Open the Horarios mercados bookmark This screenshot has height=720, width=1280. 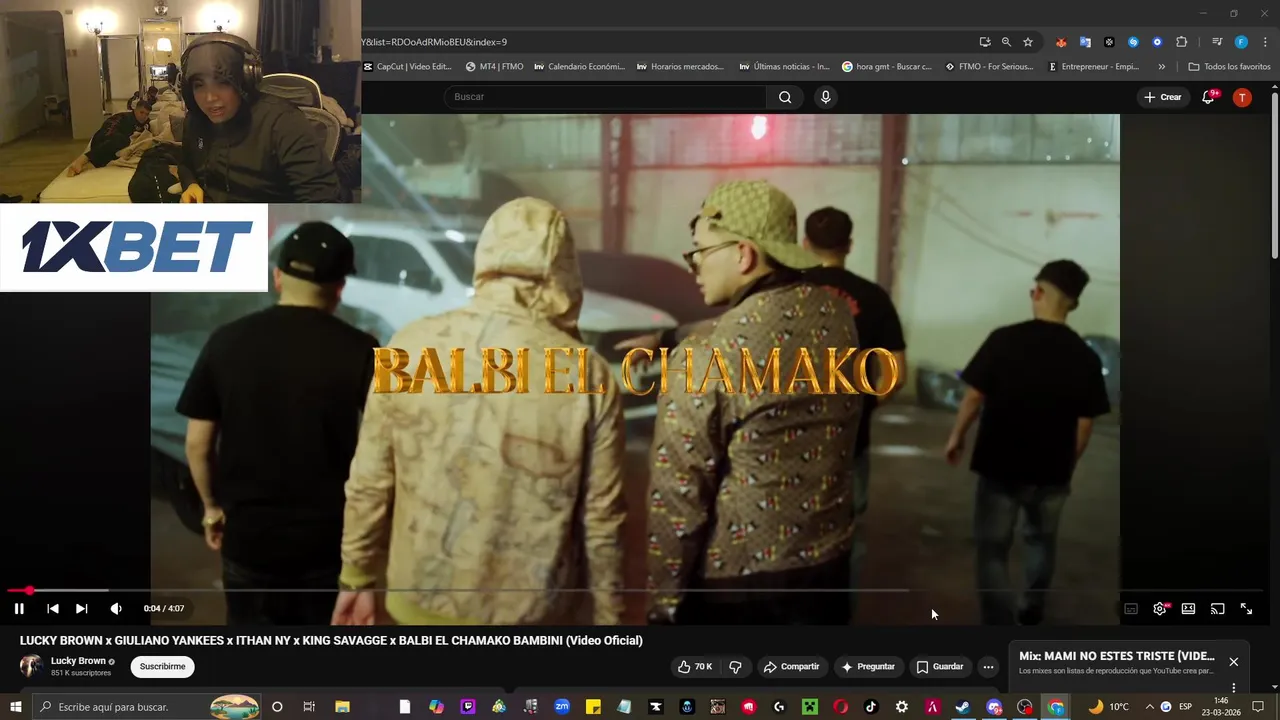[681, 67]
